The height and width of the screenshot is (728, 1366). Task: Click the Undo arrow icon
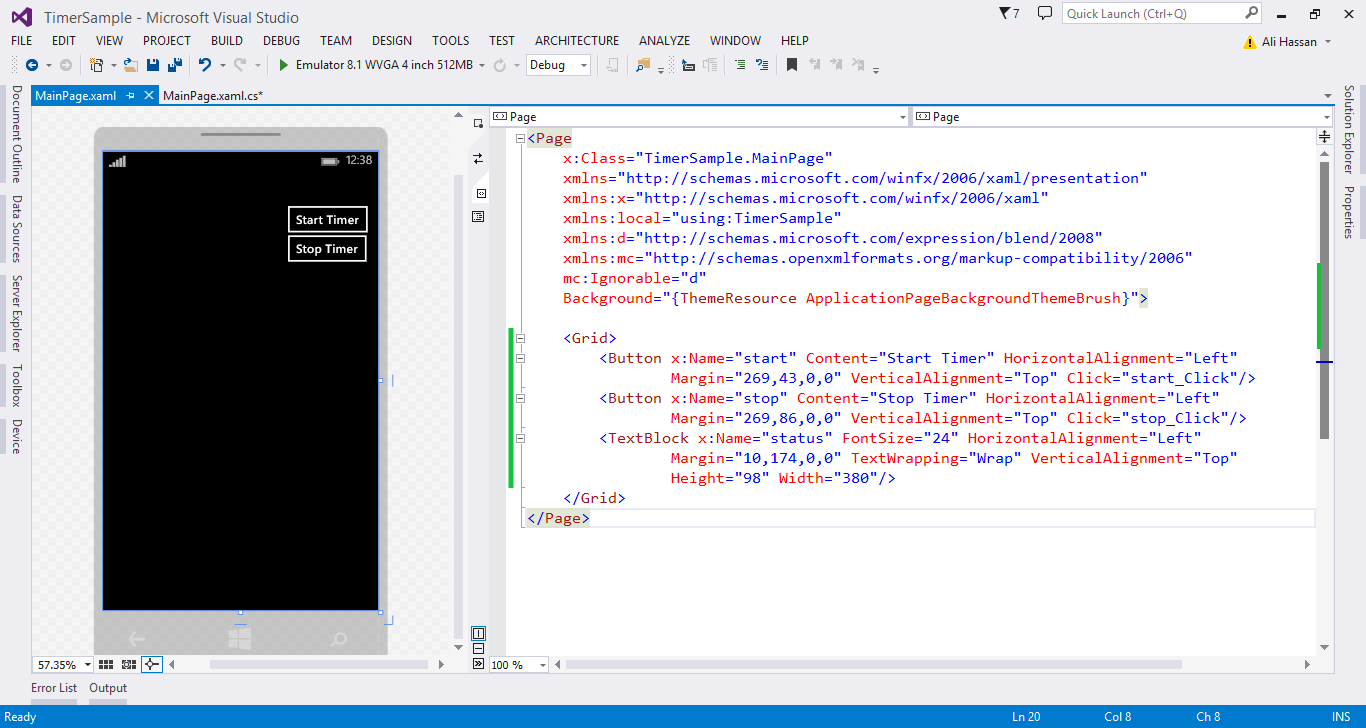(x=204, y=65)
